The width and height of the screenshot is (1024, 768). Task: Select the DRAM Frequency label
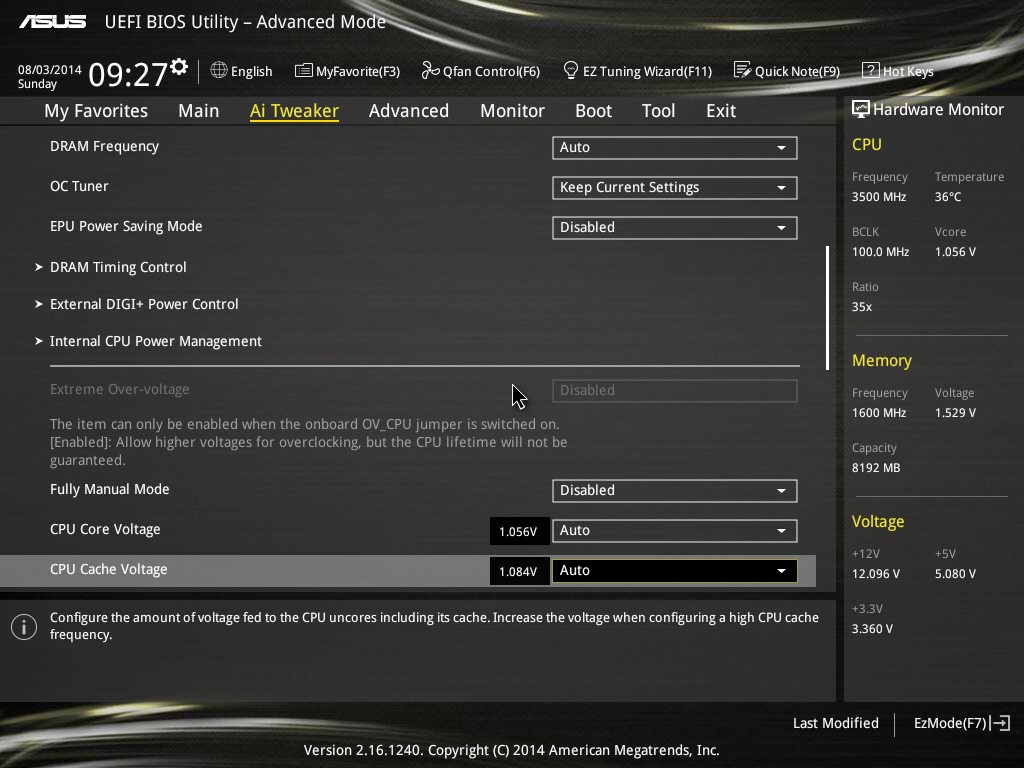[104, 146]
